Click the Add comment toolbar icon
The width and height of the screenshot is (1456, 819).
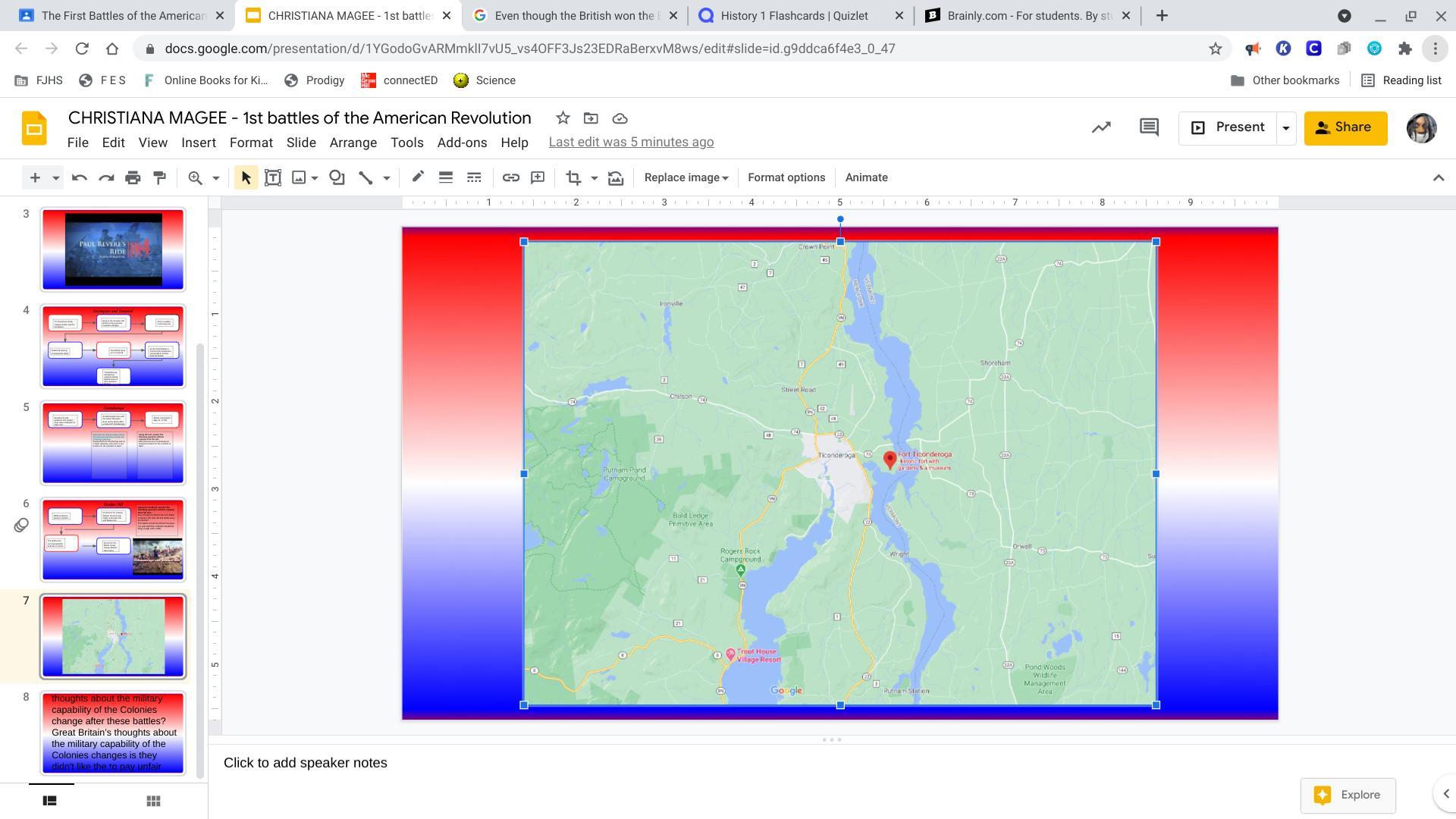[x=538, y=177]
